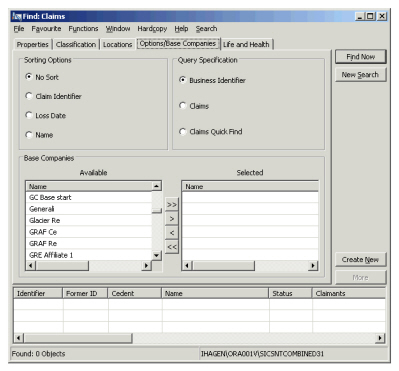The width and height of the screenshot is (399, 371).
Task: Click the Status column header
Action: (291, 293)
